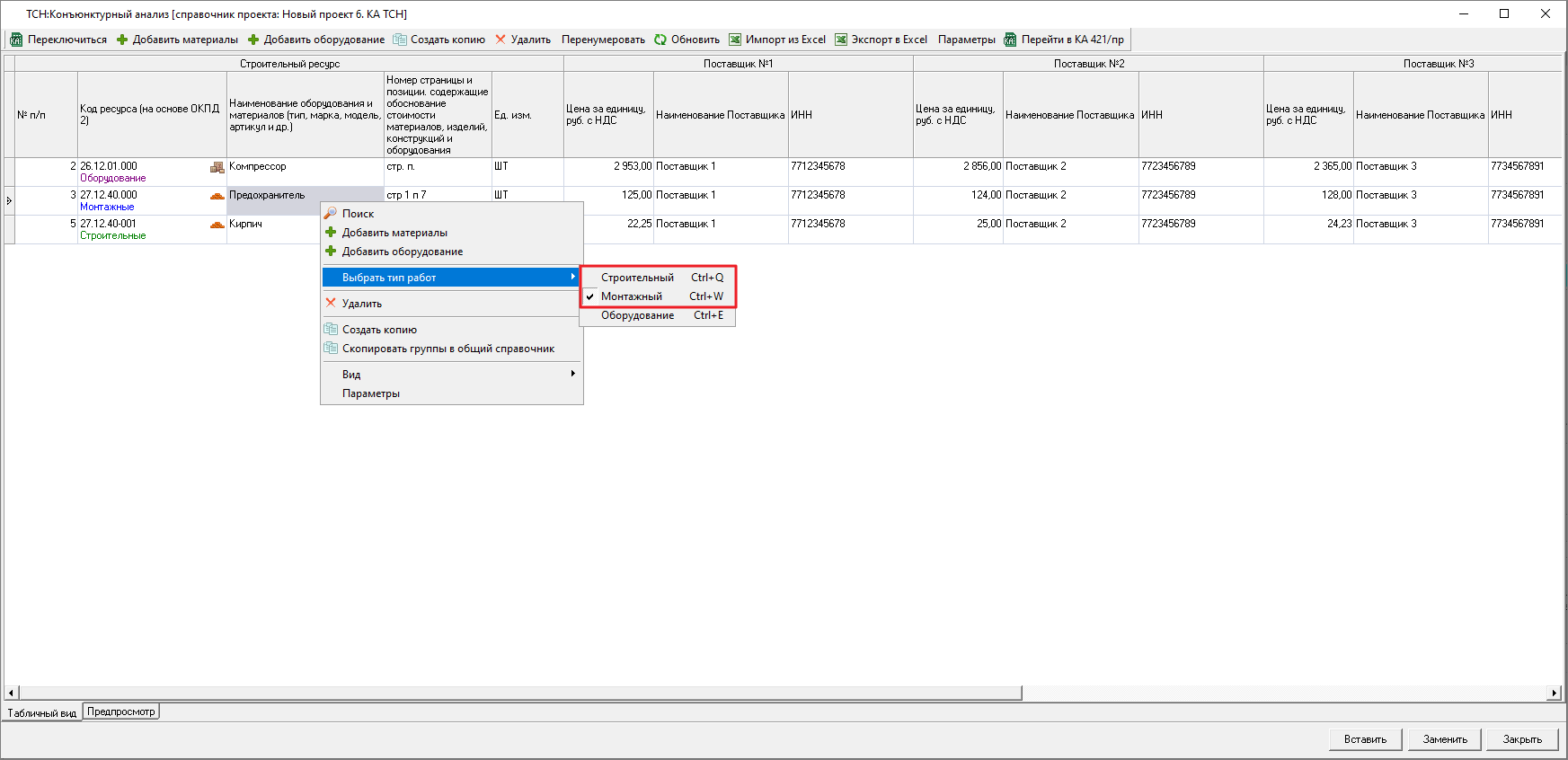Screen dimensions: 1568x760
Task: Click the horizontal scrollbar's right arrow
Action: pyautogui.click(x=1554, y=693)
